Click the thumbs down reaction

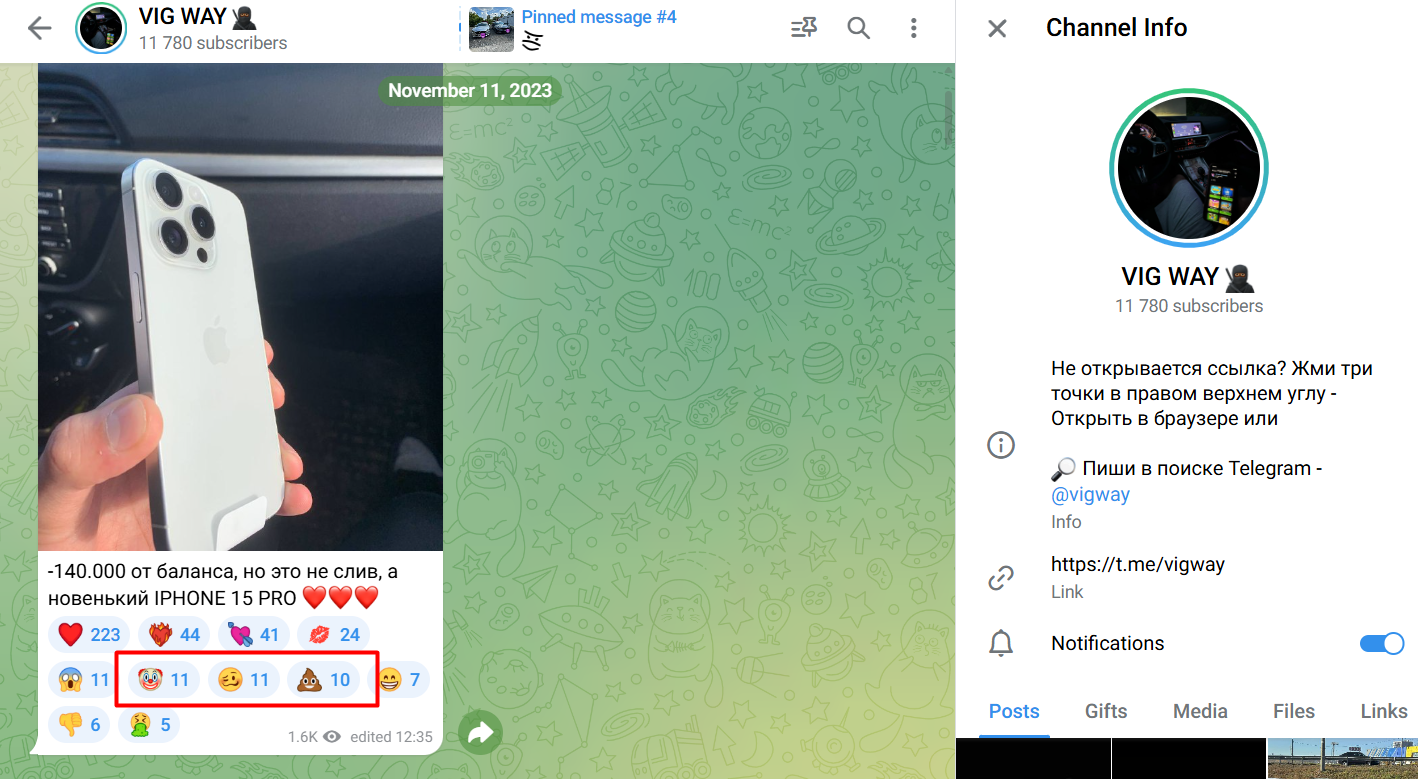tap(80, 725)
